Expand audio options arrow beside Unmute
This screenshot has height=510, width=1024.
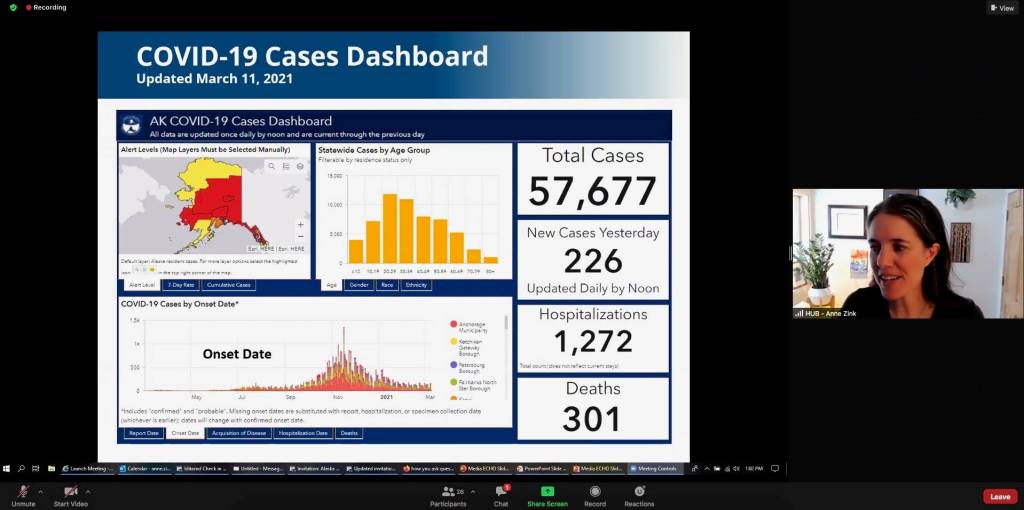[x=41, y=491]
